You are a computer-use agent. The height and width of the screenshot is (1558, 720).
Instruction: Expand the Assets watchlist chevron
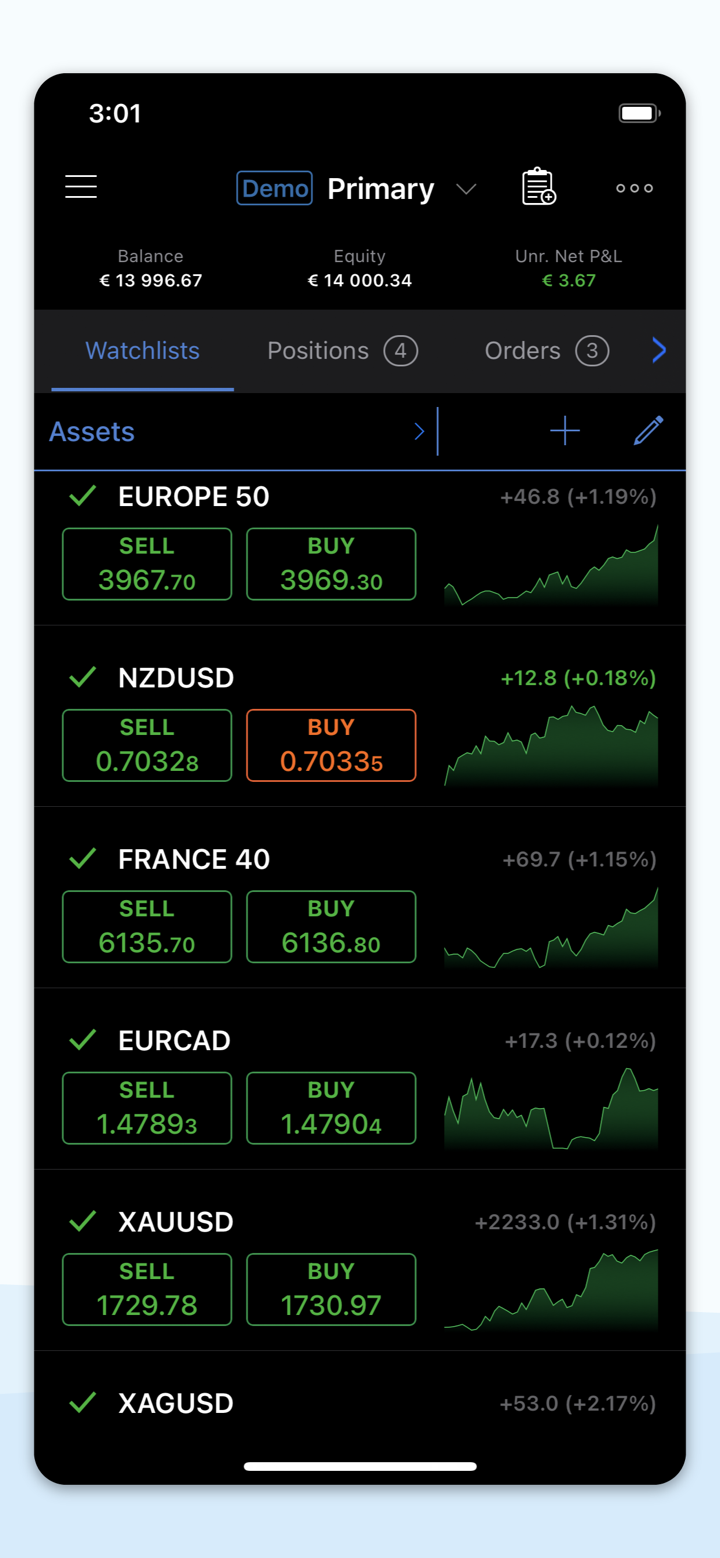point(419,431)
